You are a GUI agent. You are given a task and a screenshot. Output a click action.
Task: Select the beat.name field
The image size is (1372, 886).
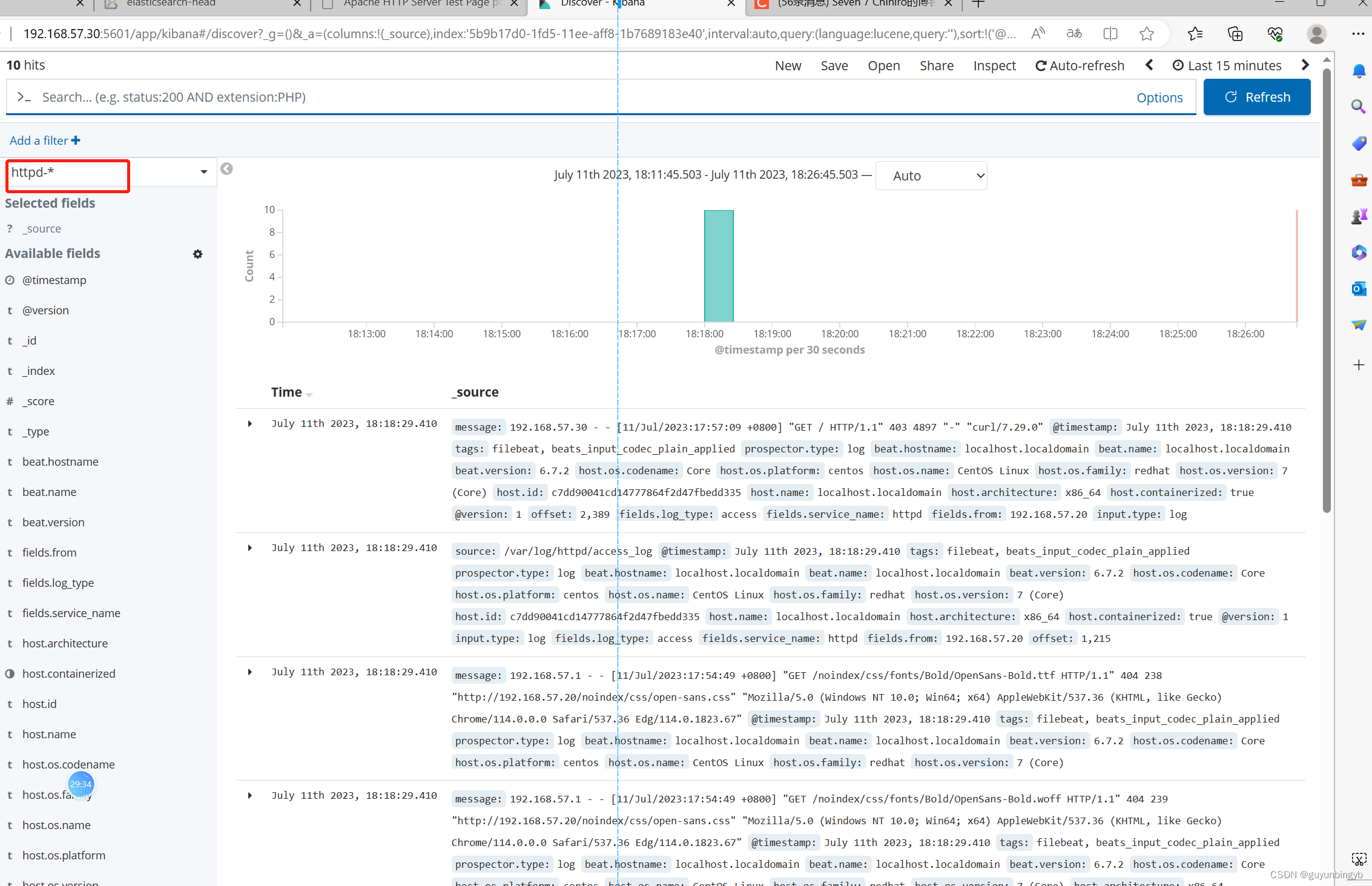(x=49, y=492)
